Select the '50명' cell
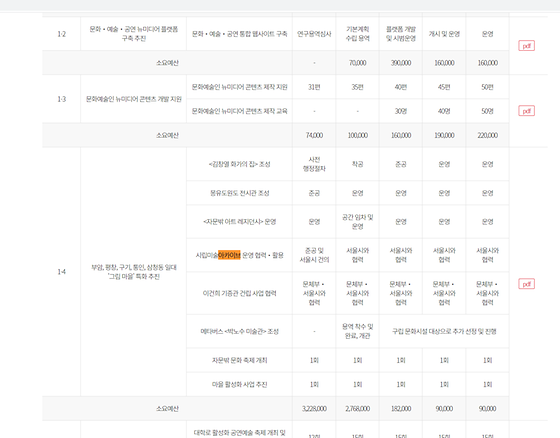This screenshot has height=438, width=560. (x=488, y=111)
